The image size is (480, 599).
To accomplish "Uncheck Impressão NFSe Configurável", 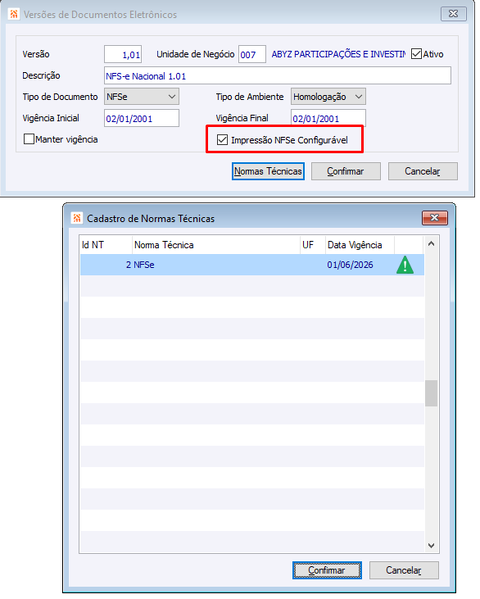I will (x=222, y=140).
